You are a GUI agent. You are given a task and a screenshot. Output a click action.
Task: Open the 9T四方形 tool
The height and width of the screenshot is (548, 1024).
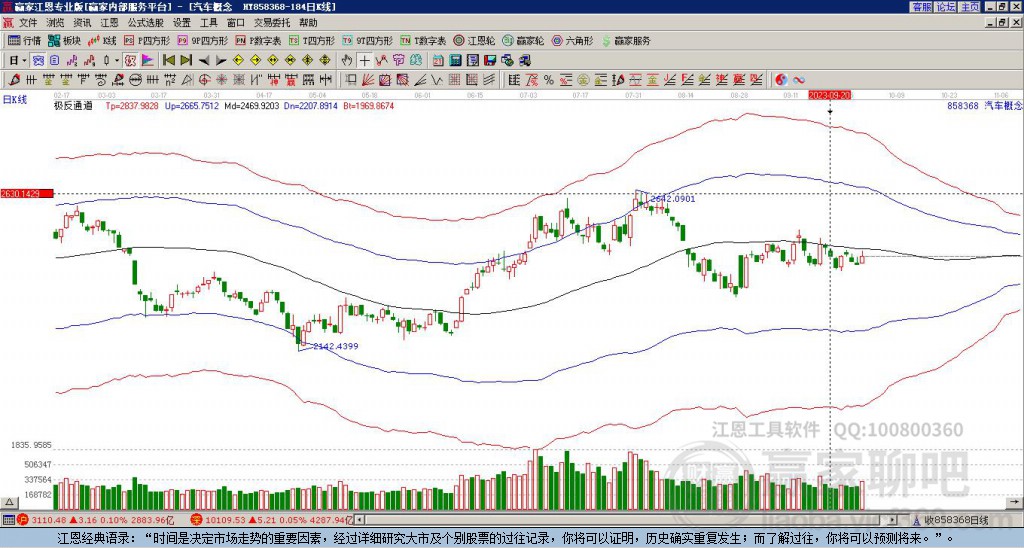point(368,40)
